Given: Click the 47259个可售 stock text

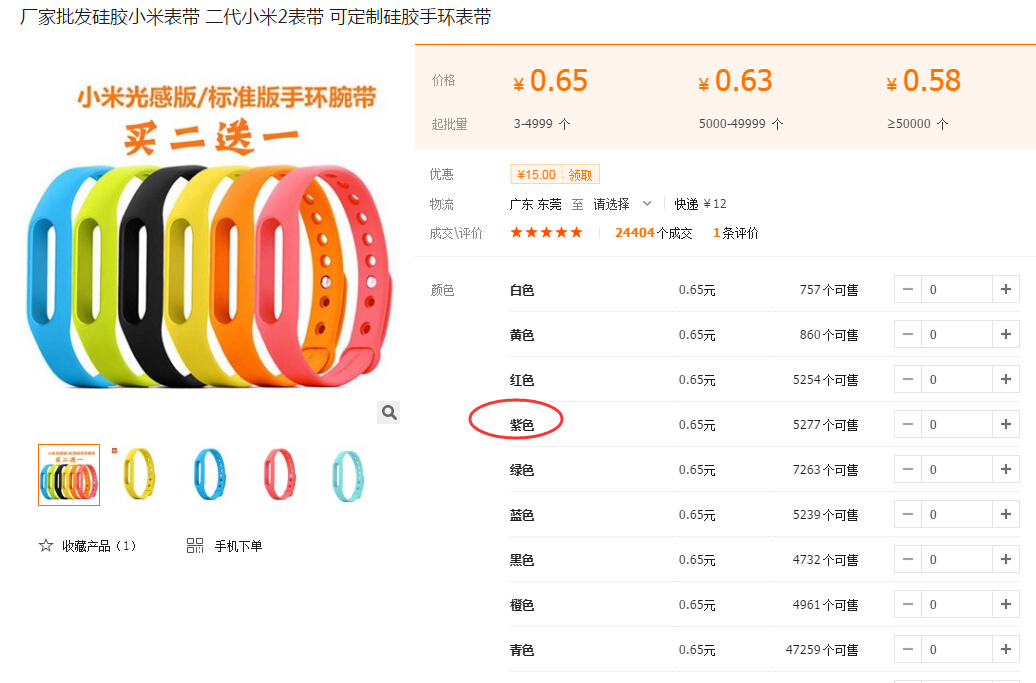Looking at the screenshot, I should tap(822, 650).
